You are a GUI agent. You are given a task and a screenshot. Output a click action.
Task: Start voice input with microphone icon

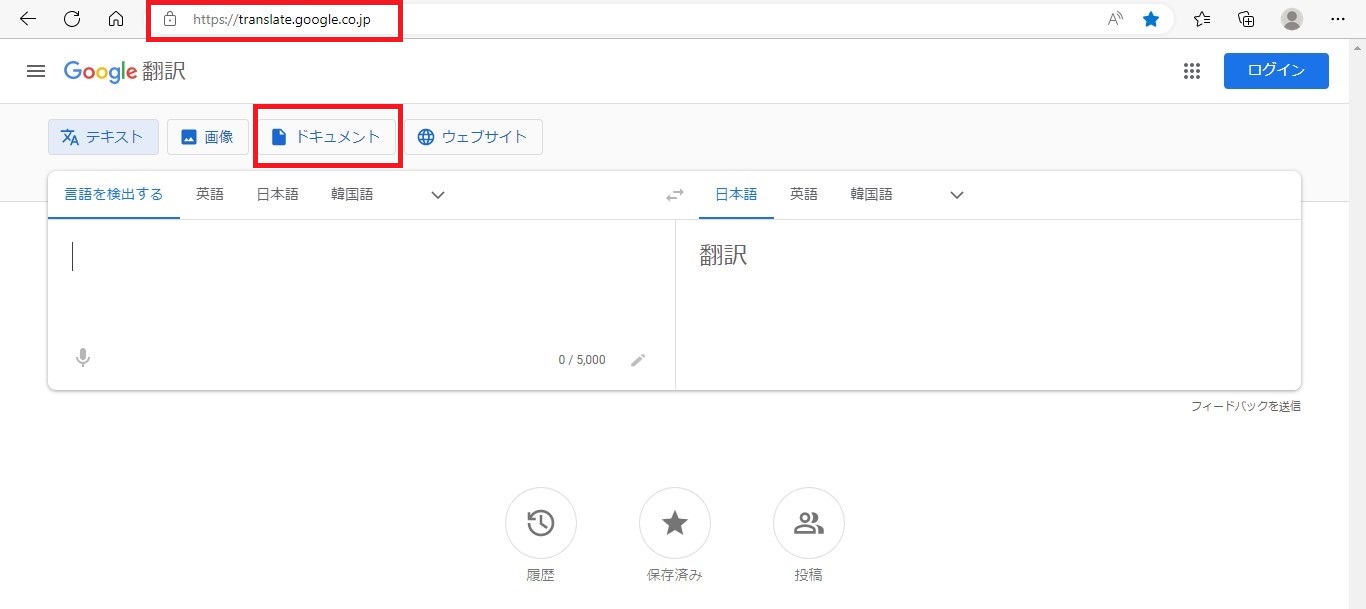click(x=83, y=358)
